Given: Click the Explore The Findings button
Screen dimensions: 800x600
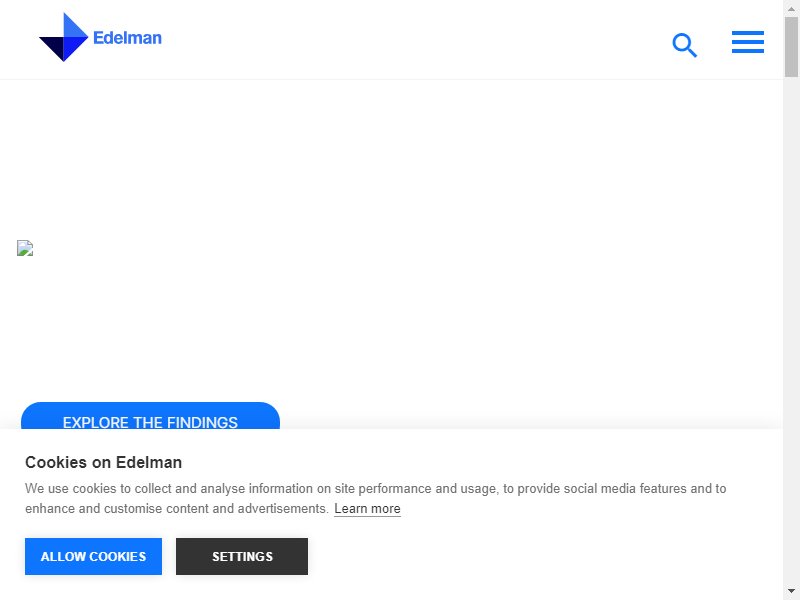Looking at the screenshot, I should (x=151, y=416).
